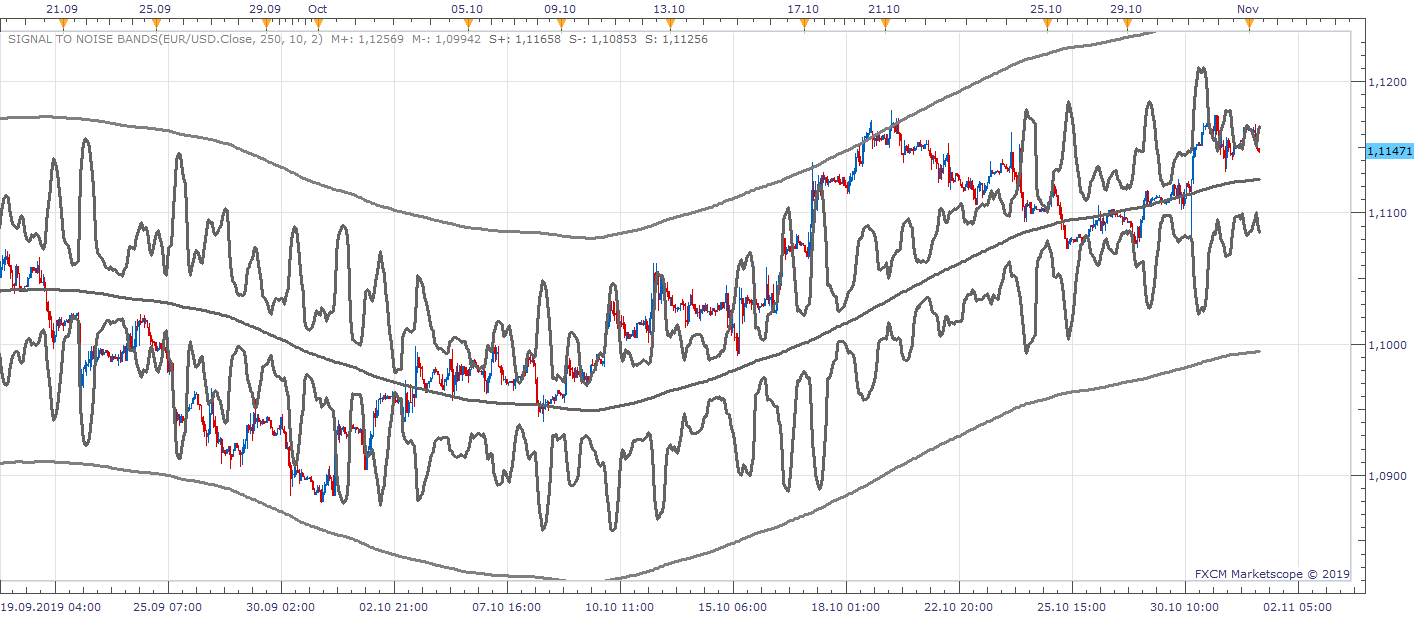The height and width of the screenshot is (619, 1423).
Task: Click the orange day marker under 29.09
Action: (x=266, y=23)
